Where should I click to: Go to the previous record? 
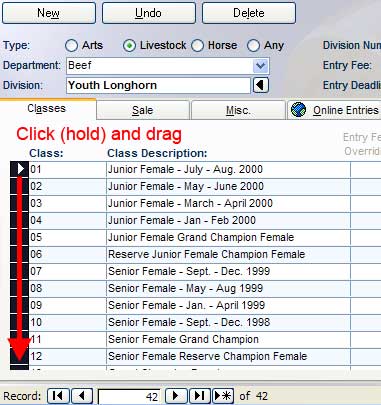[x=82, y=396]
